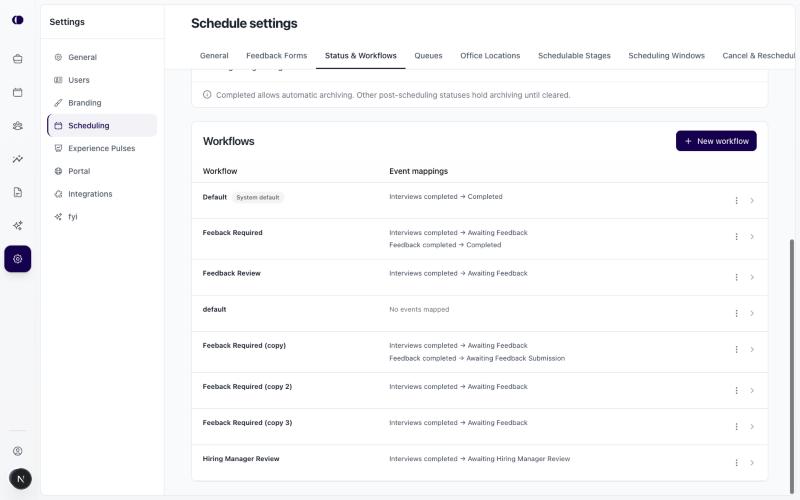The height and width of the screenshot is (500, 800).
Task: Click the app logo icon at top of sidebar
Action: point(18,20)
